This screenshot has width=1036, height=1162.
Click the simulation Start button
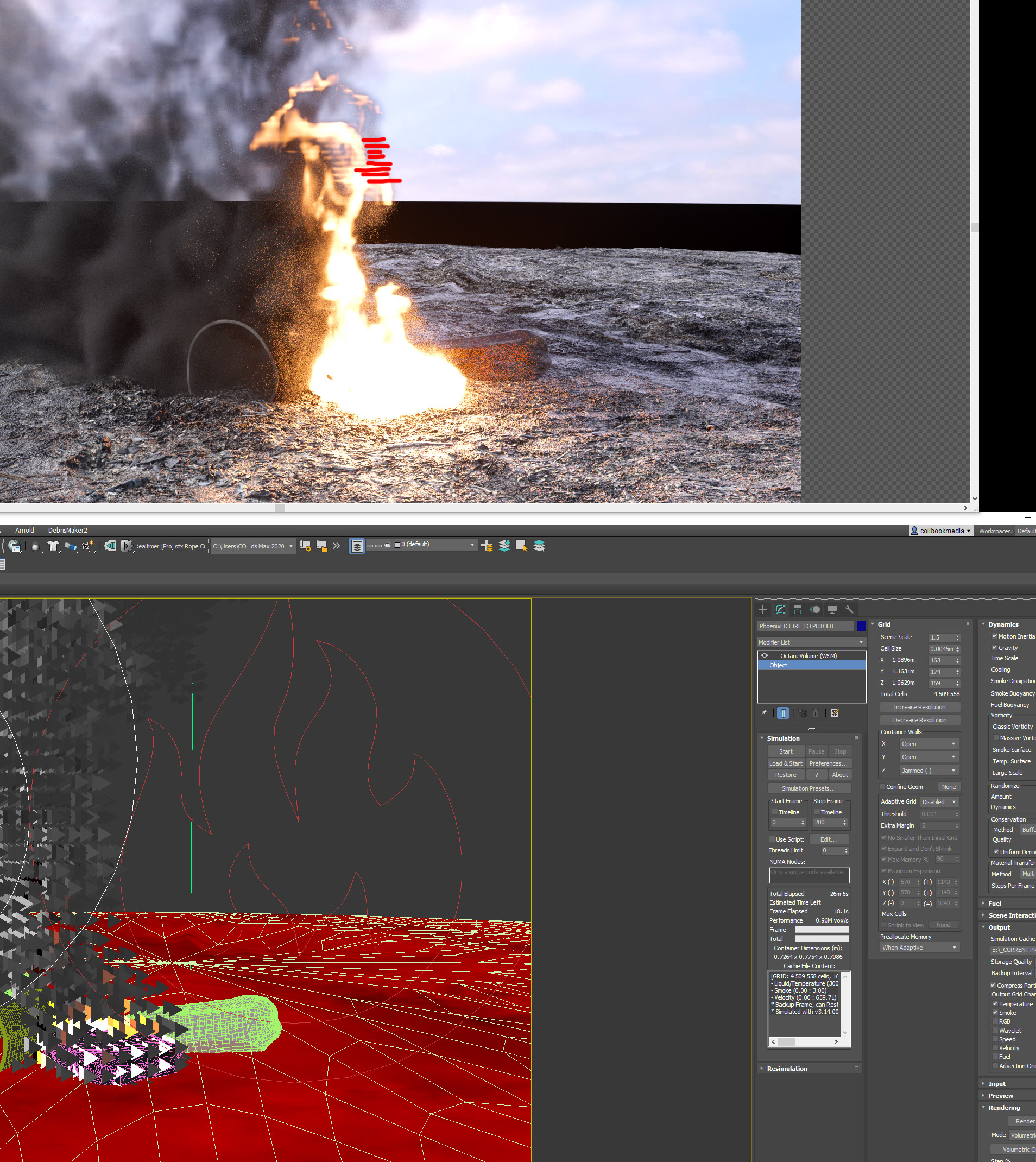pos(786,751)
